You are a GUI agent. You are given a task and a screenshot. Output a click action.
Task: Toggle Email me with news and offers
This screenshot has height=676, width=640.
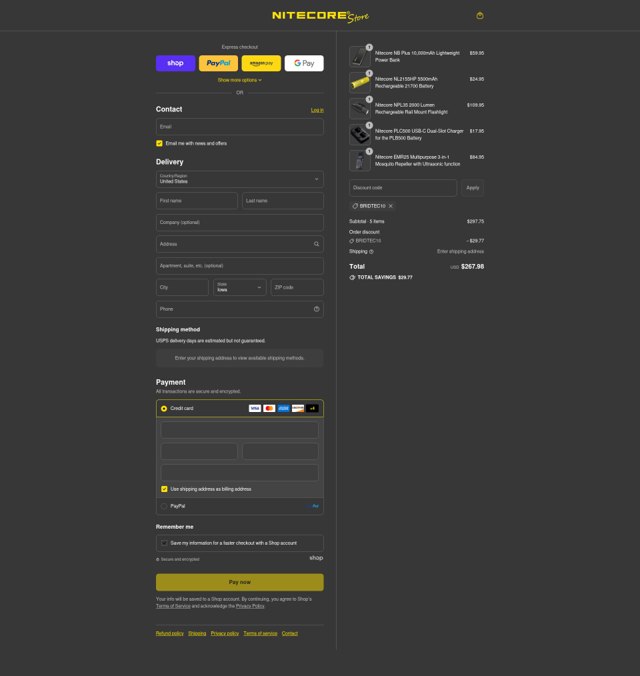[159, 144]
